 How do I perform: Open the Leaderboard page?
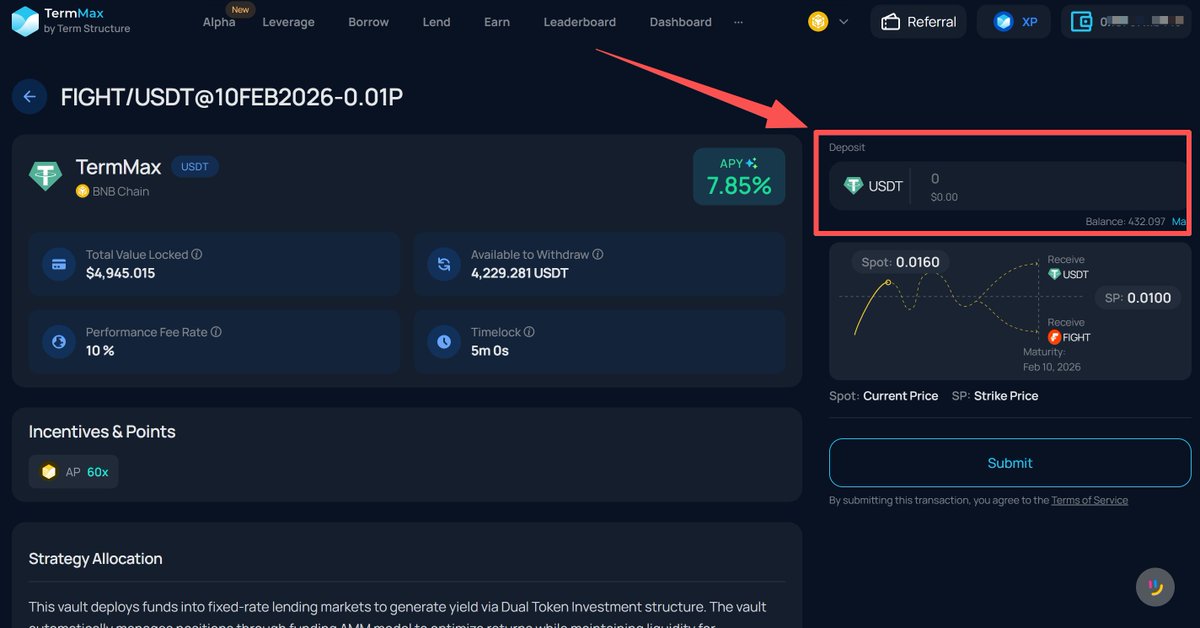[580, 22]
